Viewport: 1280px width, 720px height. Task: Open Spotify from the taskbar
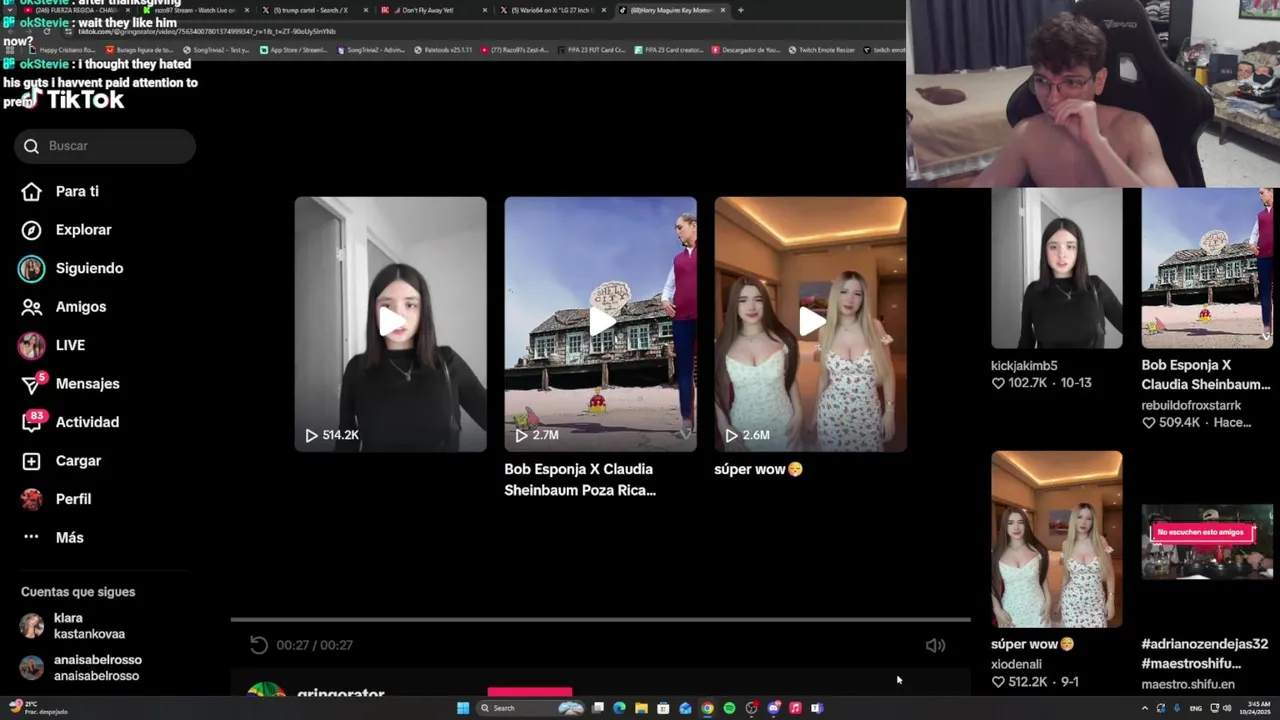729,708
